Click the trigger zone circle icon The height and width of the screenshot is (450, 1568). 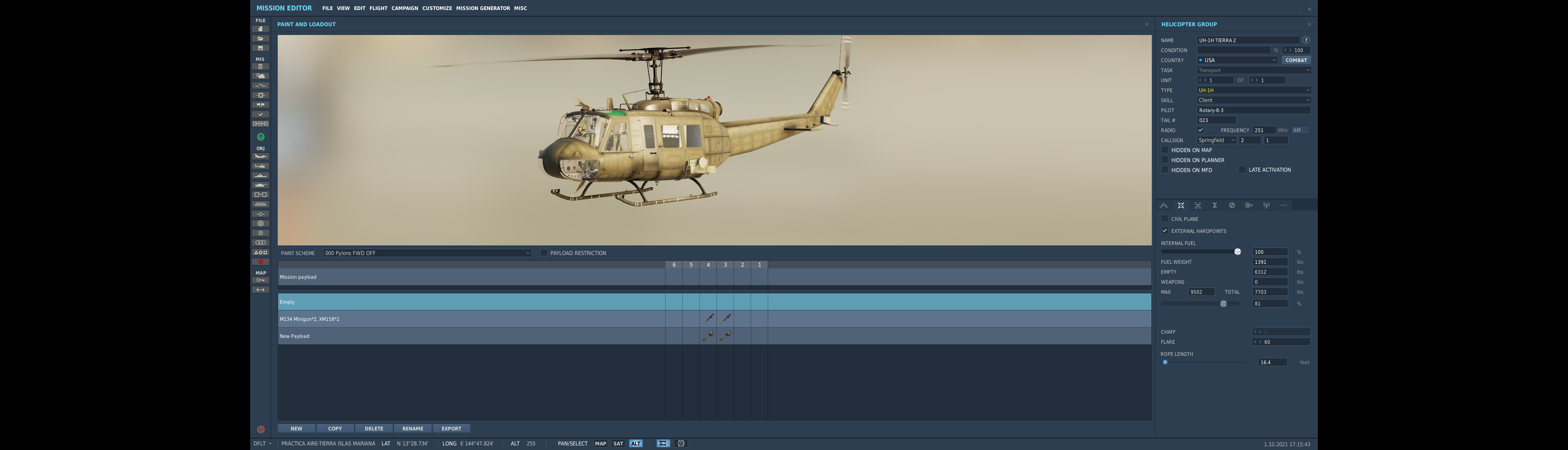tap(261, 223)
